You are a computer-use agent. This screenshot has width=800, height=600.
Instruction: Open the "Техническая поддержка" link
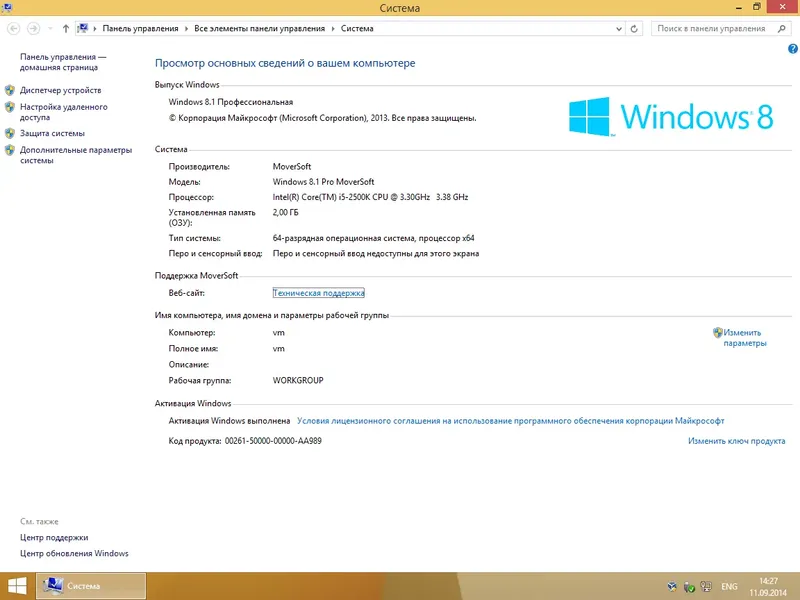(317, 292)
